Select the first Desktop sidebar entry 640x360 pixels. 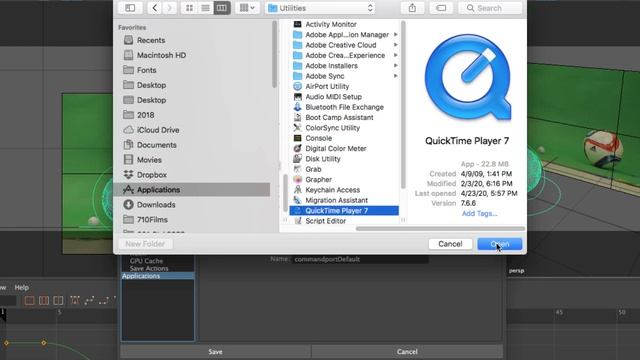point(151,85)
